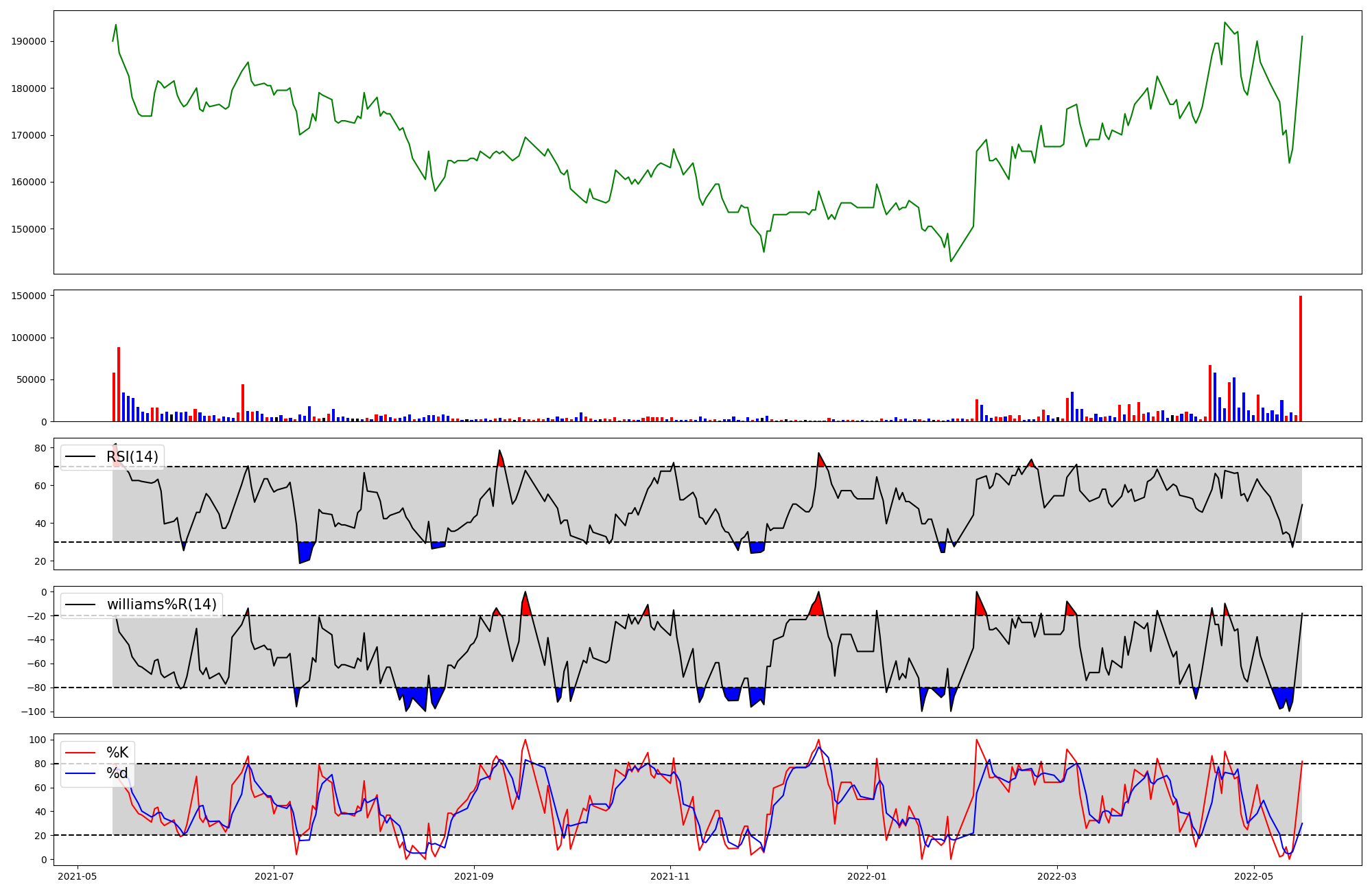Click the 2022-03 date axis label
Viewport: 1372px width, 892px height.
[1057, 876]
